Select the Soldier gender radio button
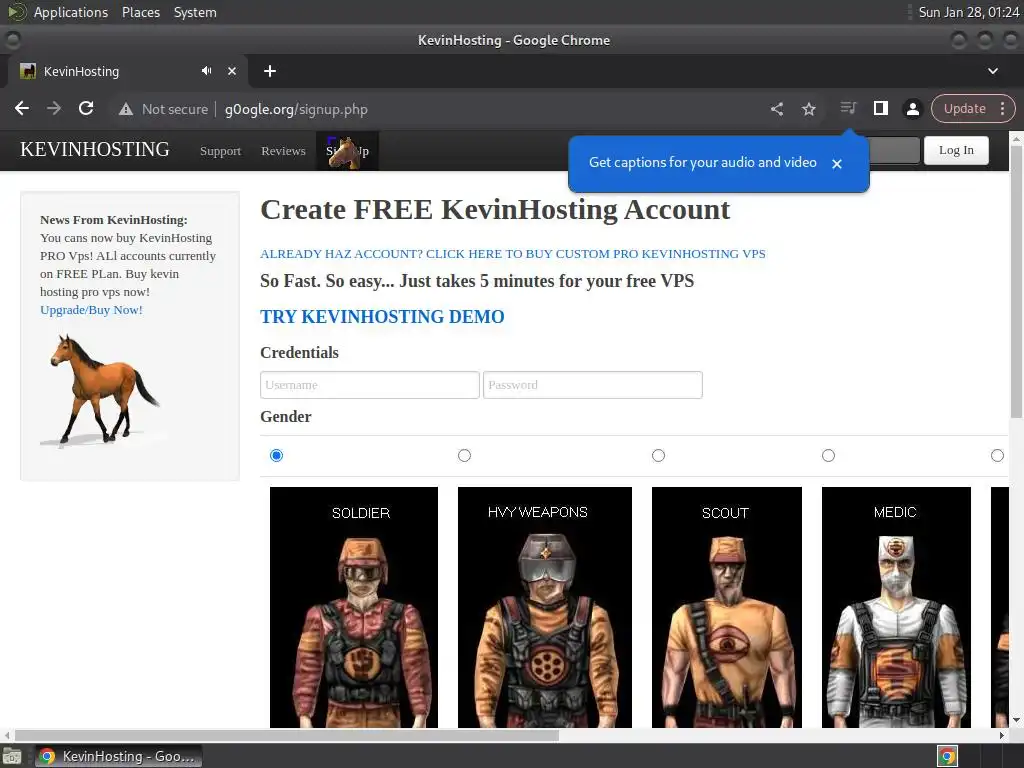Viewport: 1024px width, 768px height. pos(276,455)
